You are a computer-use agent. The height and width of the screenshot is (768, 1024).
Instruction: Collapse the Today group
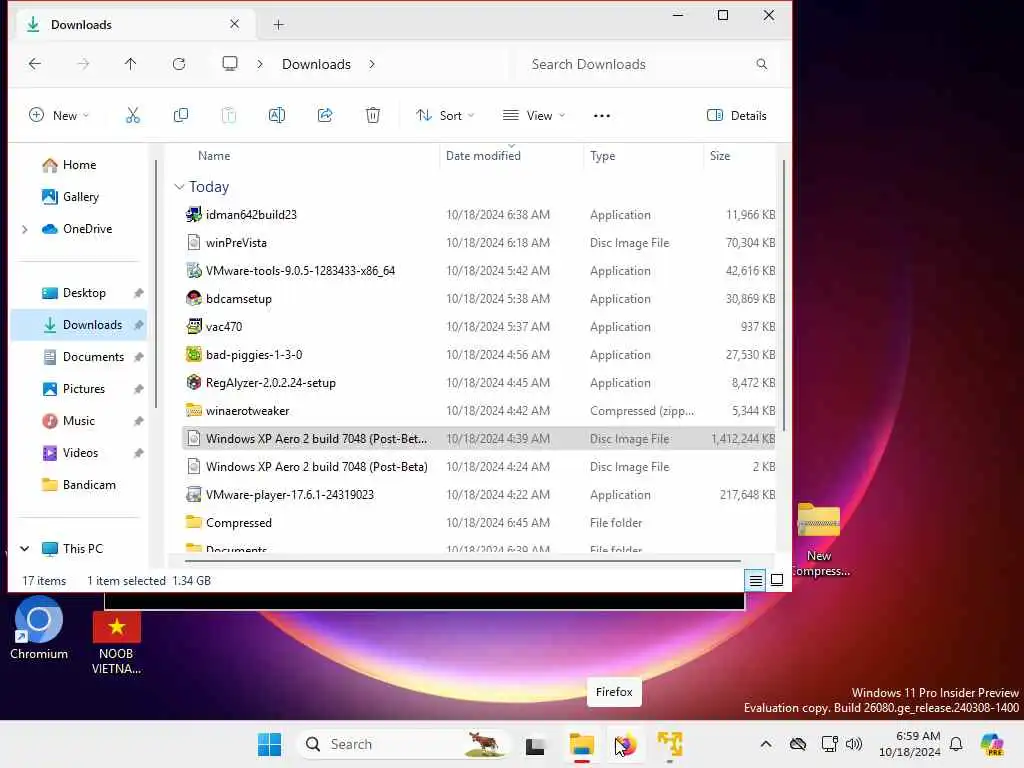coord(179,187)
